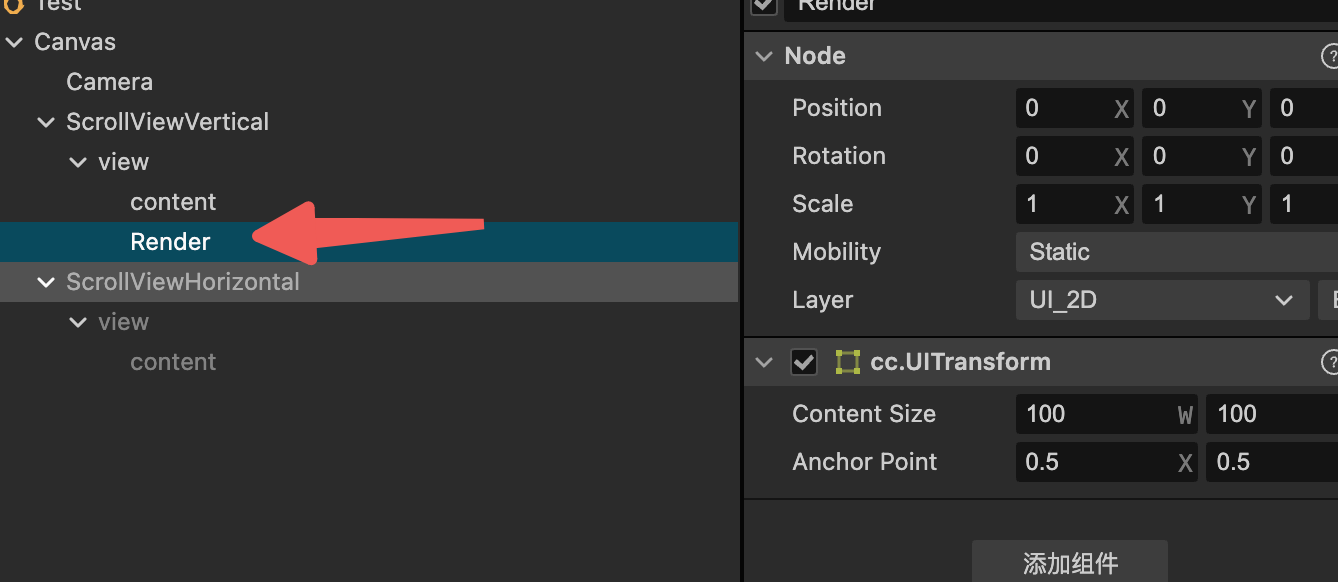This screenshot has width=1338, height=582.
Task: Toggle the Render node active checkbox
Action: 764,4
